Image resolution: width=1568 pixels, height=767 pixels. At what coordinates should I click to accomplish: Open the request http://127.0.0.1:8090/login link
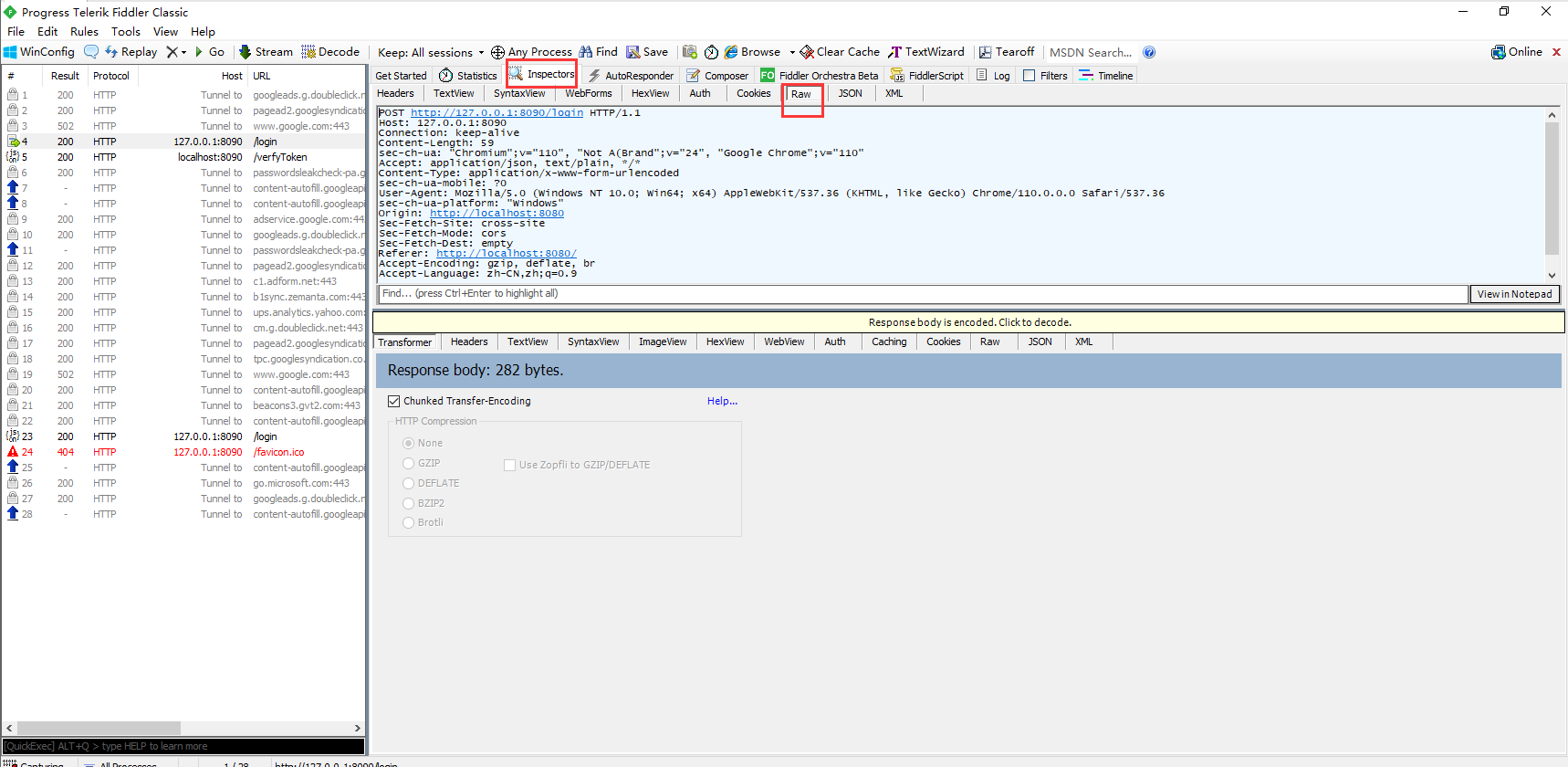pyautogui.click(x=497, y=113)
